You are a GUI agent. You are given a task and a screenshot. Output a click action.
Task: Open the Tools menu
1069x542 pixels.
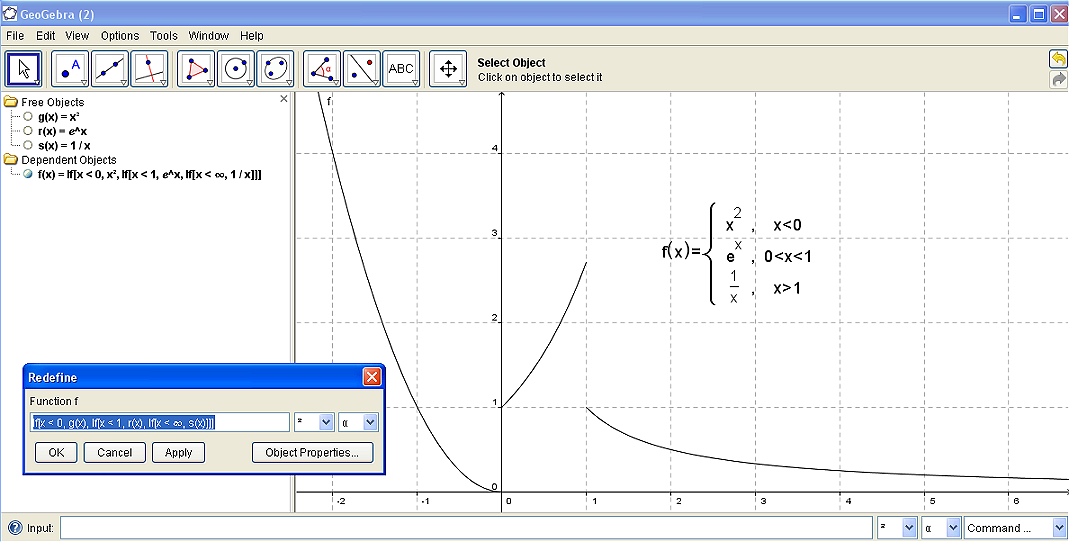click(x=164, y=36)
